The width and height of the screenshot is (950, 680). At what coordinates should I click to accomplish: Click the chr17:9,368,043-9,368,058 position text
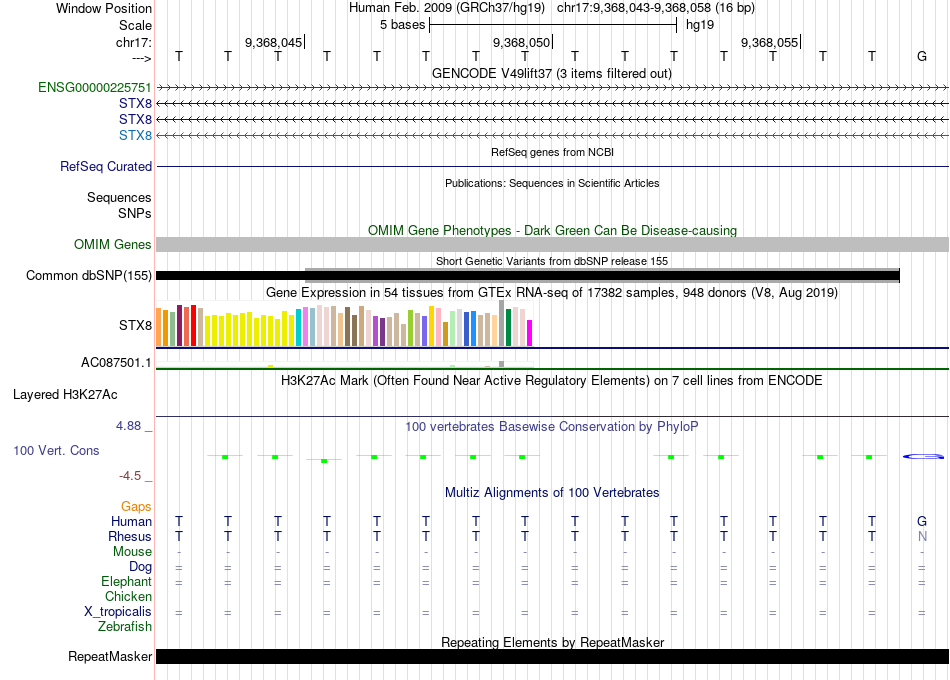tap(656, 8)
